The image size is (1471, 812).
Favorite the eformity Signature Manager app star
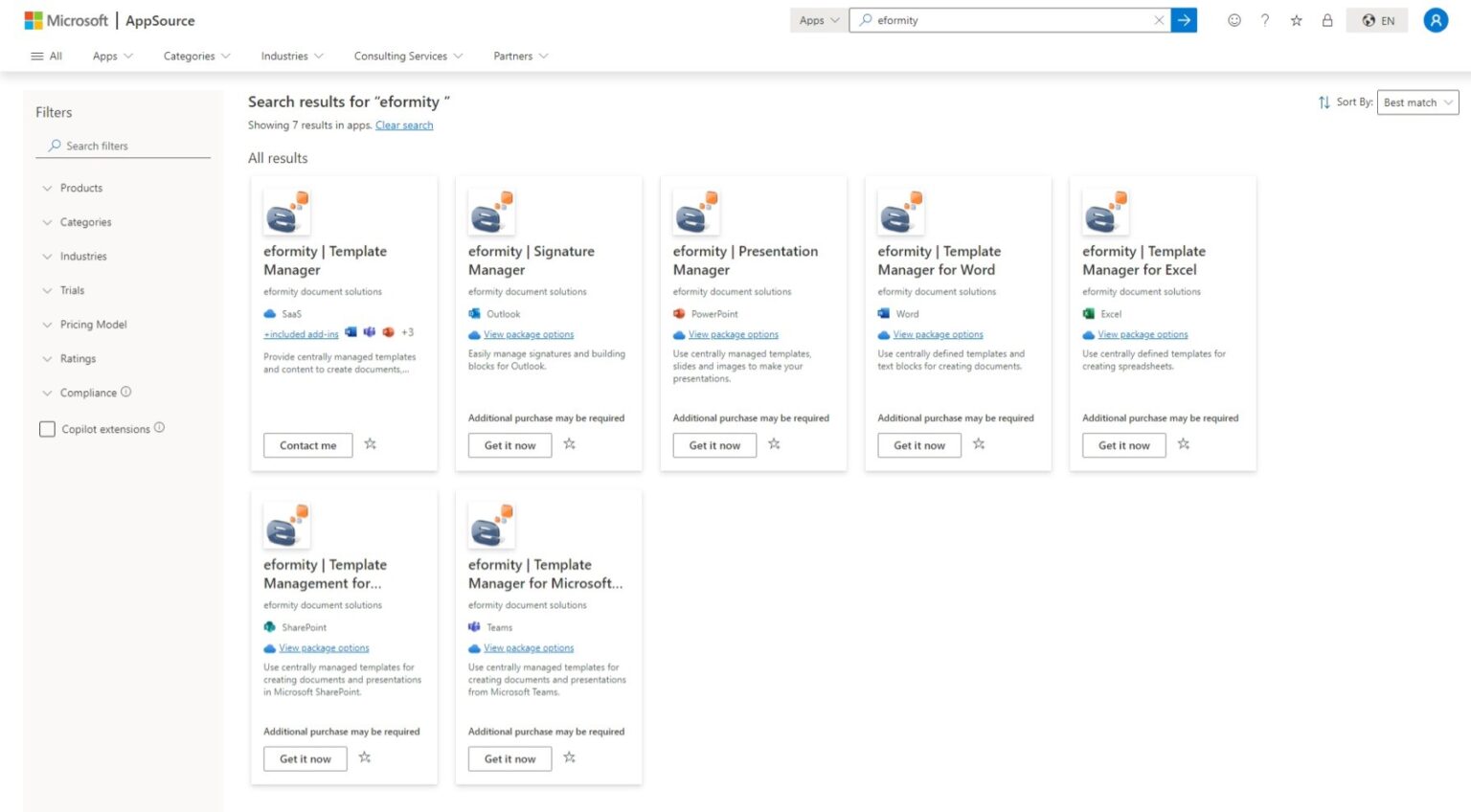pos(570,444)
